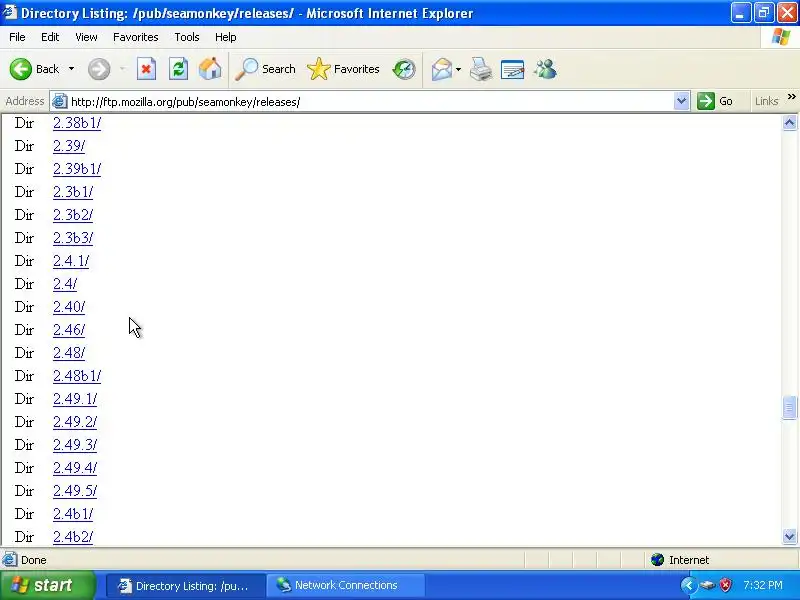
Task: Open the Edit menu
Action: pyautogui.click(x=50, y=37)
